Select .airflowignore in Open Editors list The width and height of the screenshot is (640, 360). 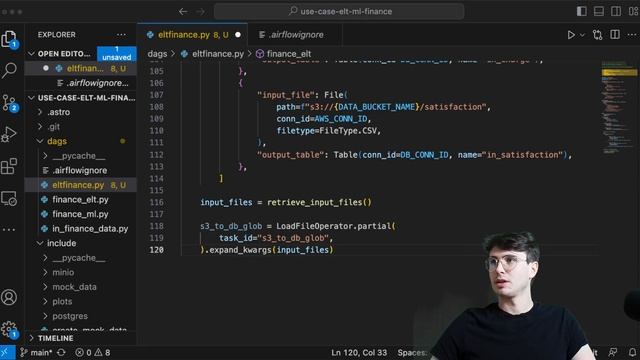[x=82, y=83]
